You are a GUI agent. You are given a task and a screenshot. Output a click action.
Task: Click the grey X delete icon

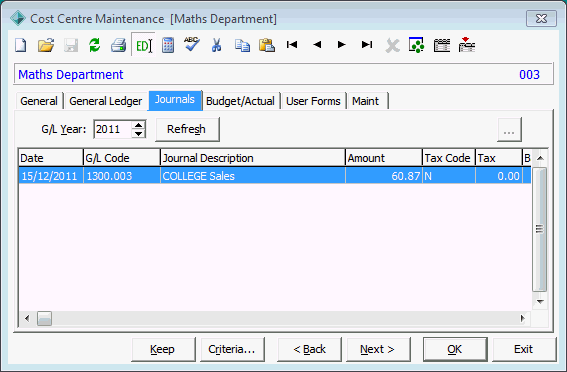coord(392,46)
